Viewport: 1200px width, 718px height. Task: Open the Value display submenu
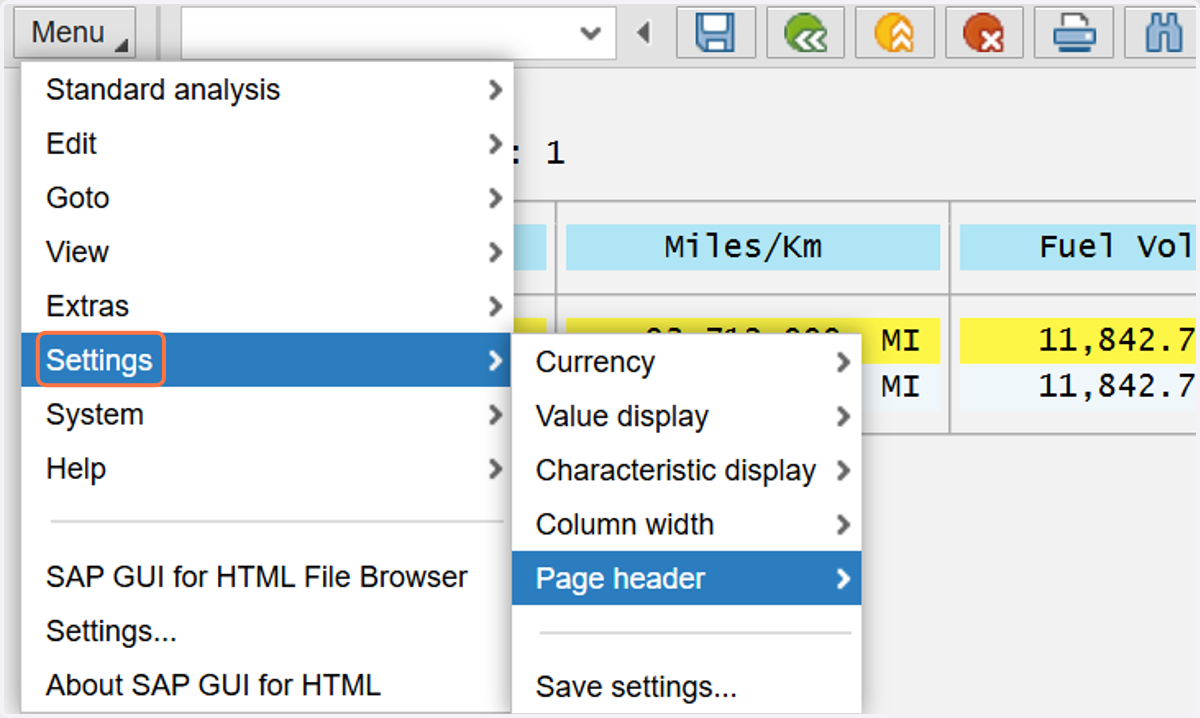tap(686, 416)
